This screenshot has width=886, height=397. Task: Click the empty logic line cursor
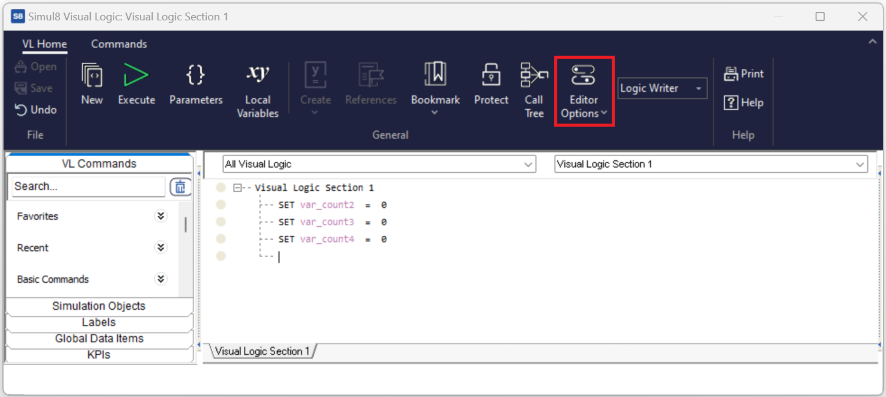(x=279, y=257)
